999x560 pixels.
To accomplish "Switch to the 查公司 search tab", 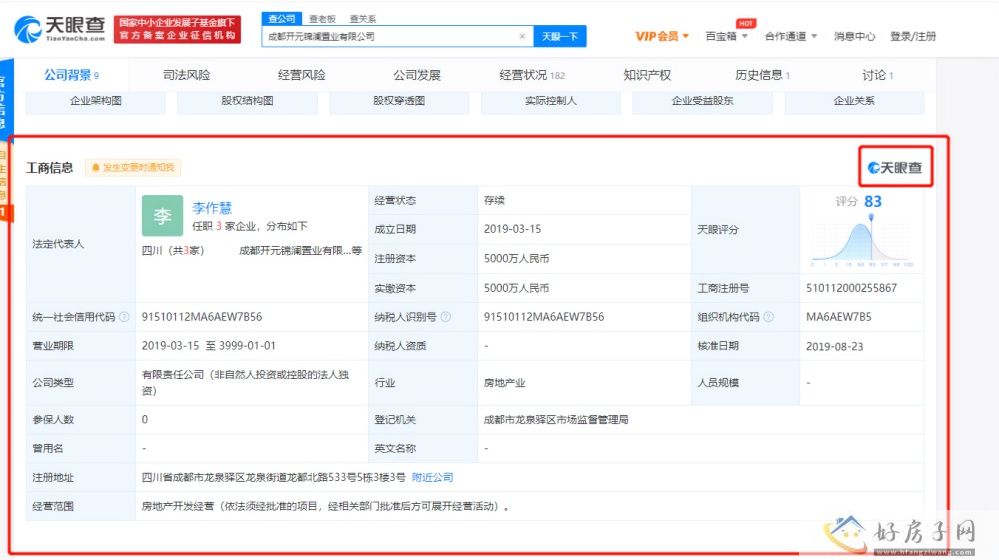I will point(282,19).
